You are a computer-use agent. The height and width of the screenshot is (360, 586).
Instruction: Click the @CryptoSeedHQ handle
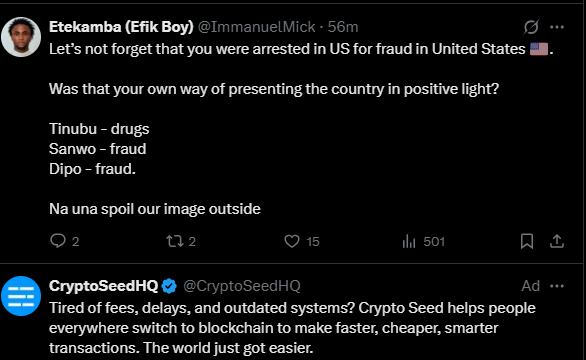(x=242, y=286)
